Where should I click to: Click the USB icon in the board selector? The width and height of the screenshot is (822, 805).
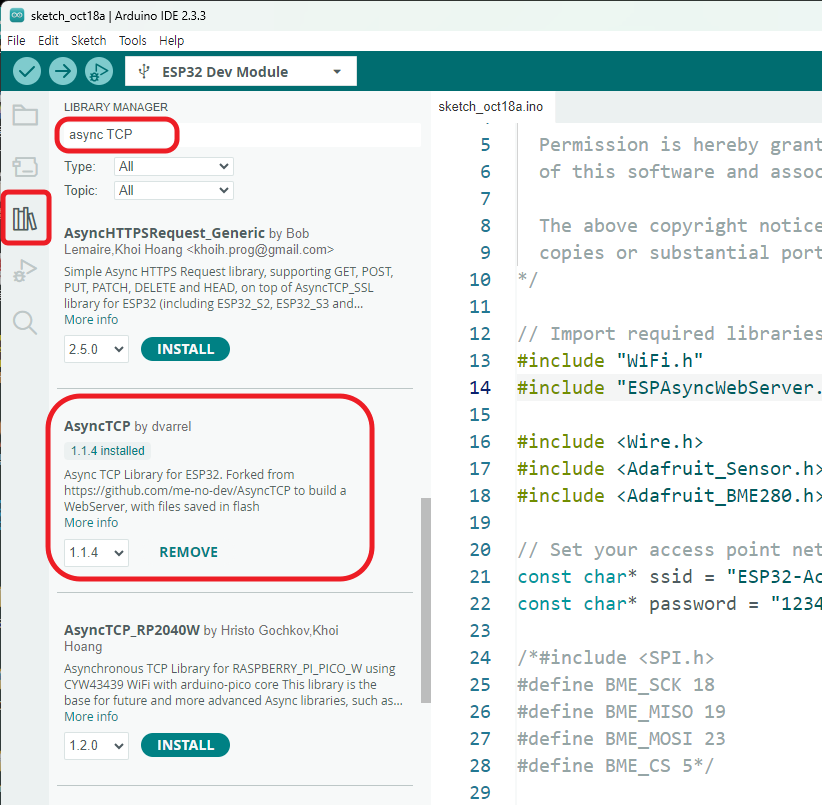tap(144, 71)
